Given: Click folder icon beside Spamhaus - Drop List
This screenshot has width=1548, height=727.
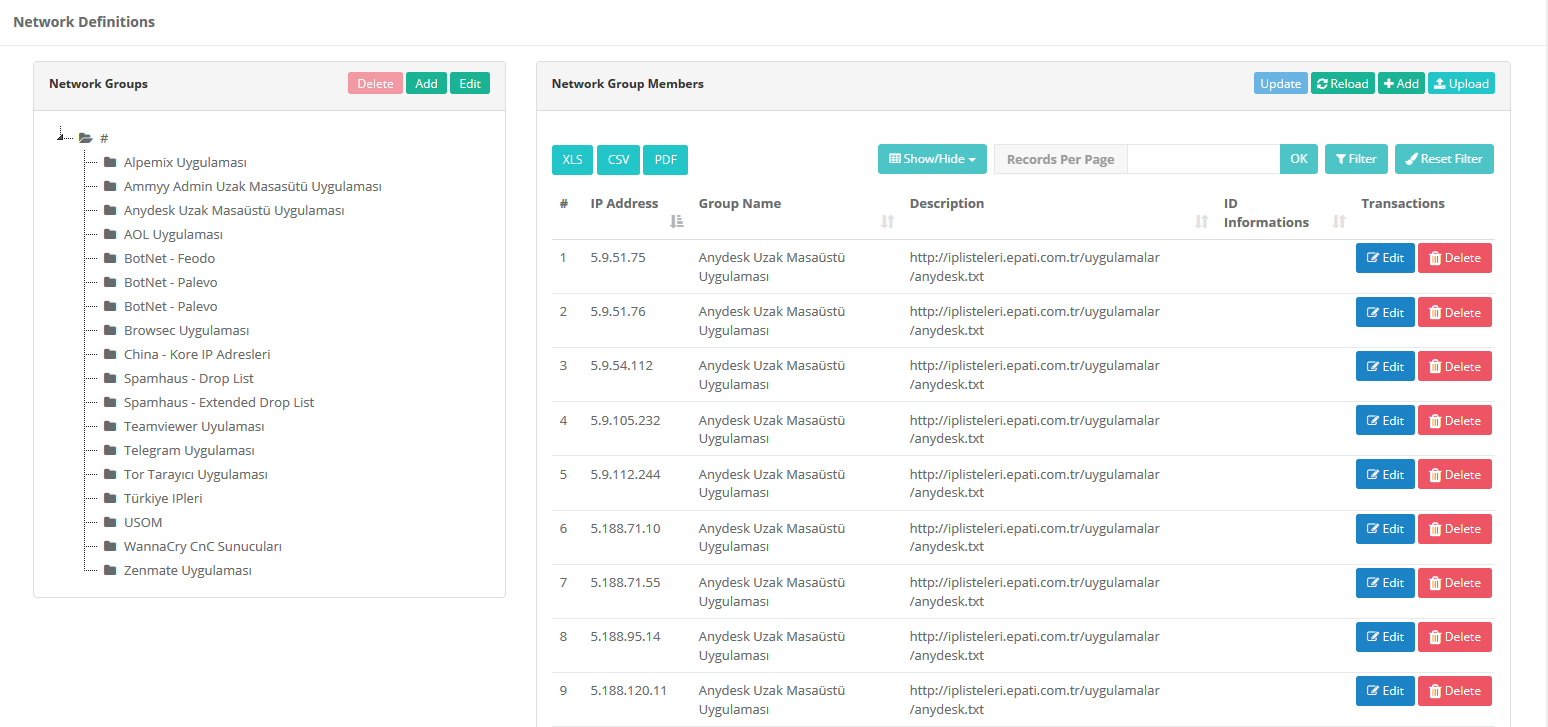Looking at the screenshot, I should tap(110, 378).
